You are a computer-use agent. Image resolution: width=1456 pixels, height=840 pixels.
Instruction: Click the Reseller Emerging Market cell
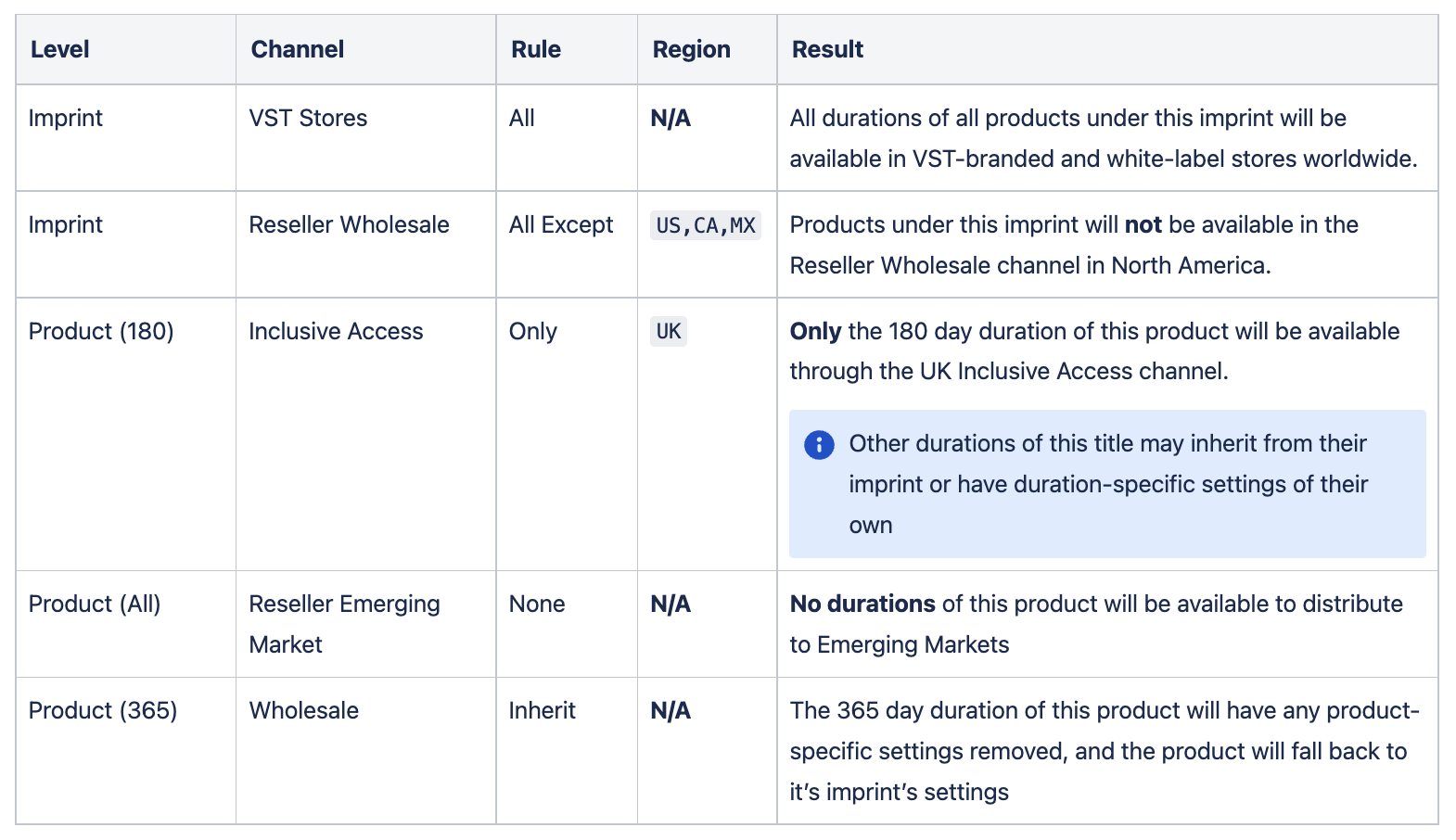[x=365, y=624]
